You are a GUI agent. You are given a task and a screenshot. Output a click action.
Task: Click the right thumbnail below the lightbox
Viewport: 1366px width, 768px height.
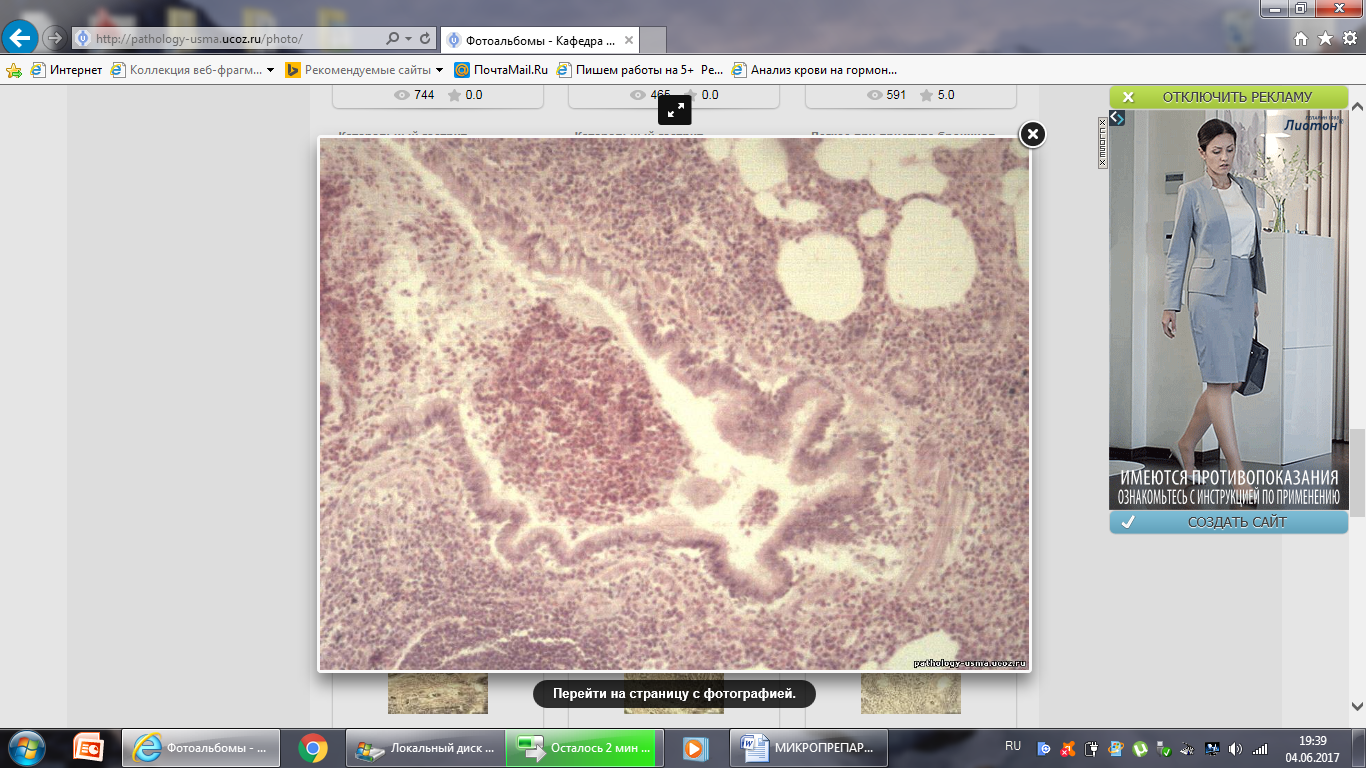click(x=911, y=693)
